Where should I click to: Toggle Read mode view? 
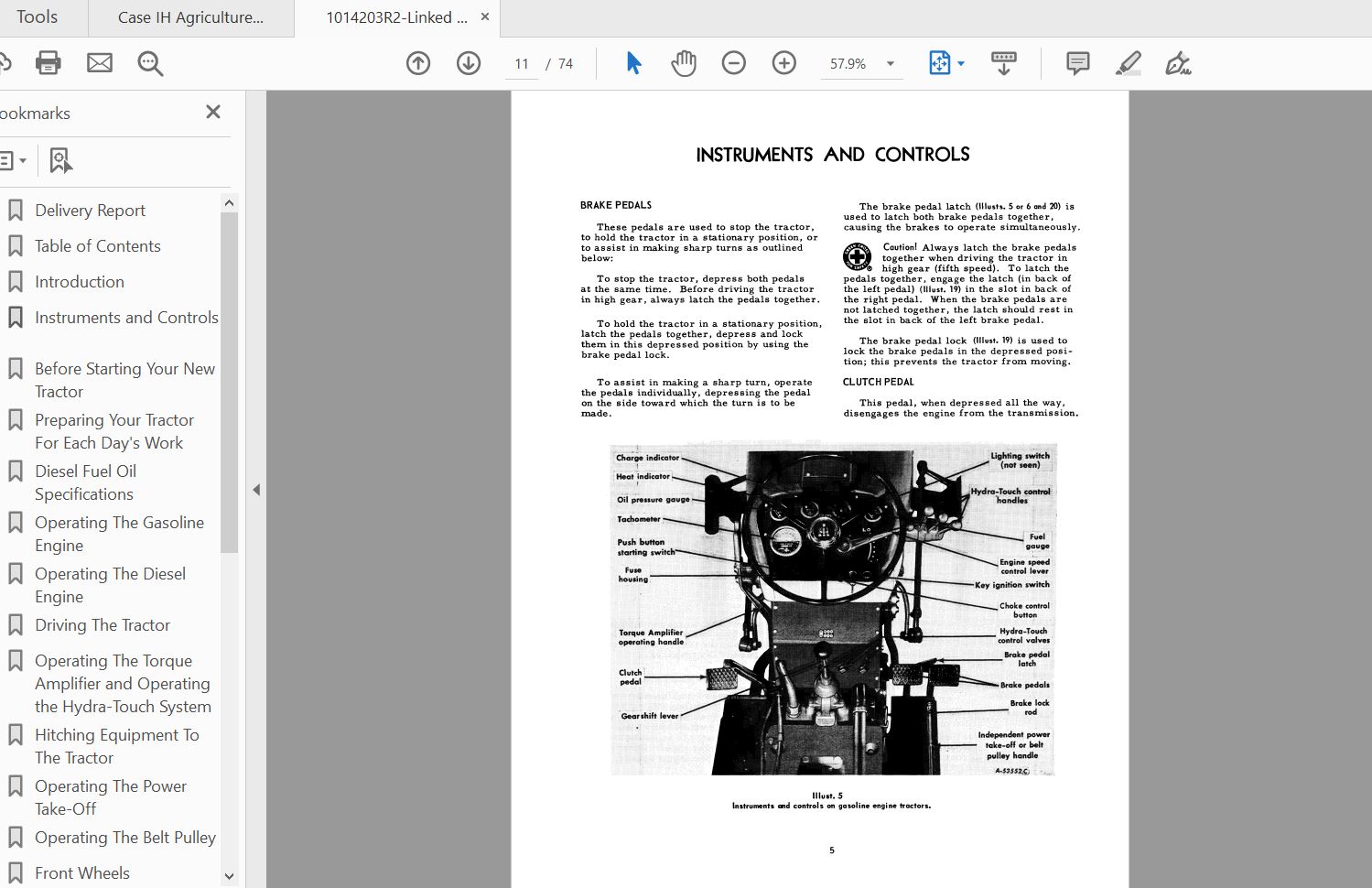[x=1003, y=62]
